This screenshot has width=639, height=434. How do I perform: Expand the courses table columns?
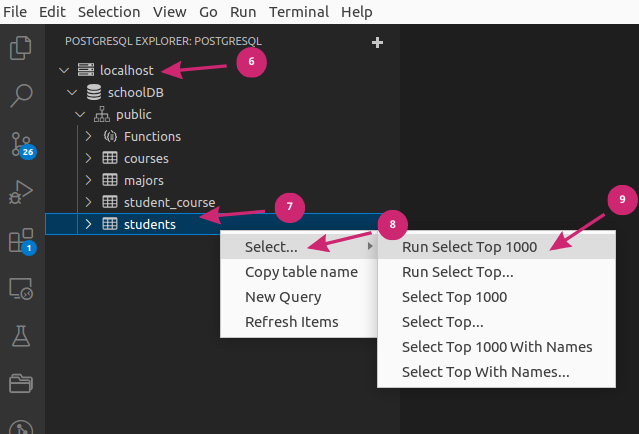pyautogui.click(x=88, y=158)
